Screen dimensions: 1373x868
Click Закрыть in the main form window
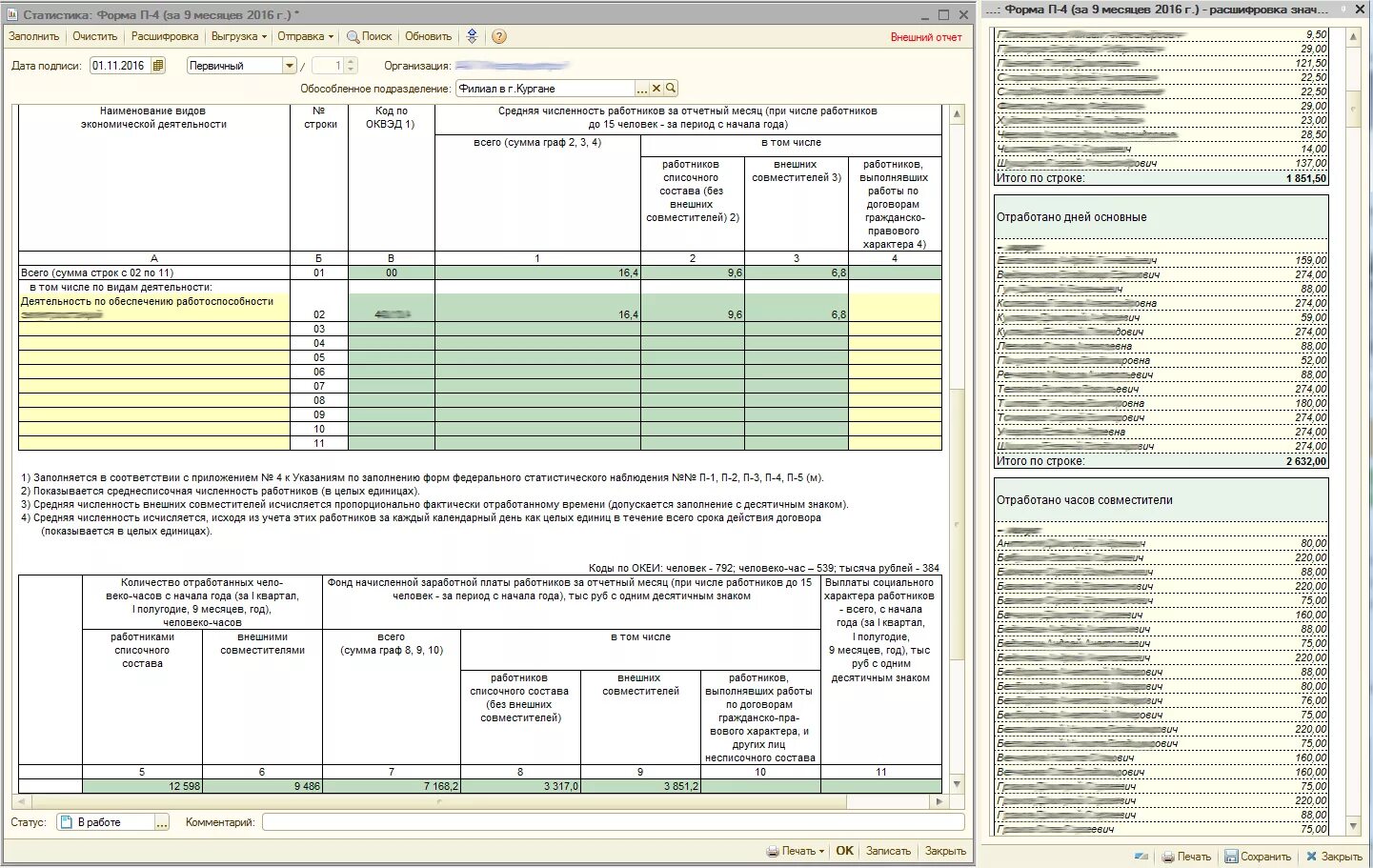[945, 851]
